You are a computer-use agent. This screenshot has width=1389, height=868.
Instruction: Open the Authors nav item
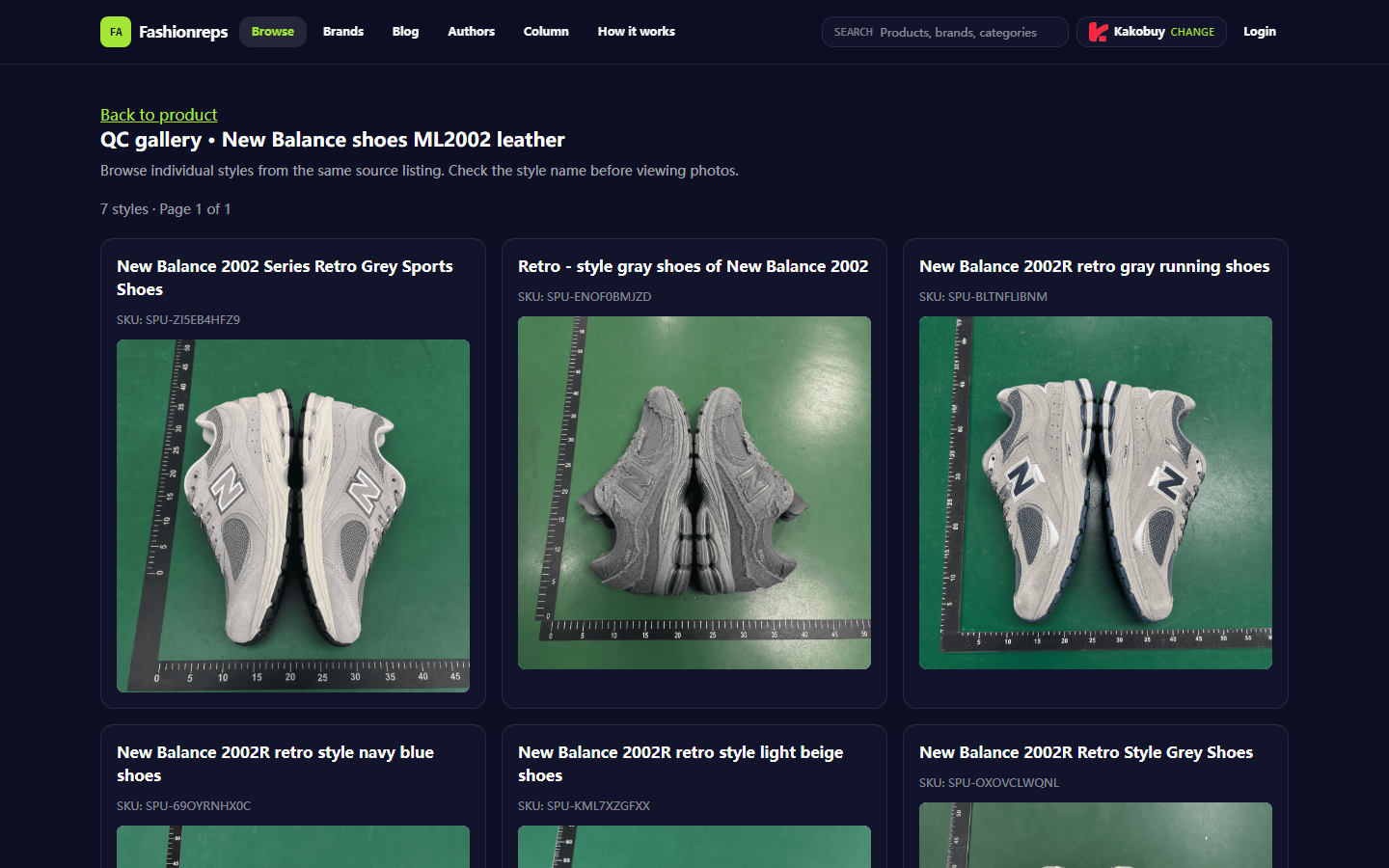[x=471, y=32]
